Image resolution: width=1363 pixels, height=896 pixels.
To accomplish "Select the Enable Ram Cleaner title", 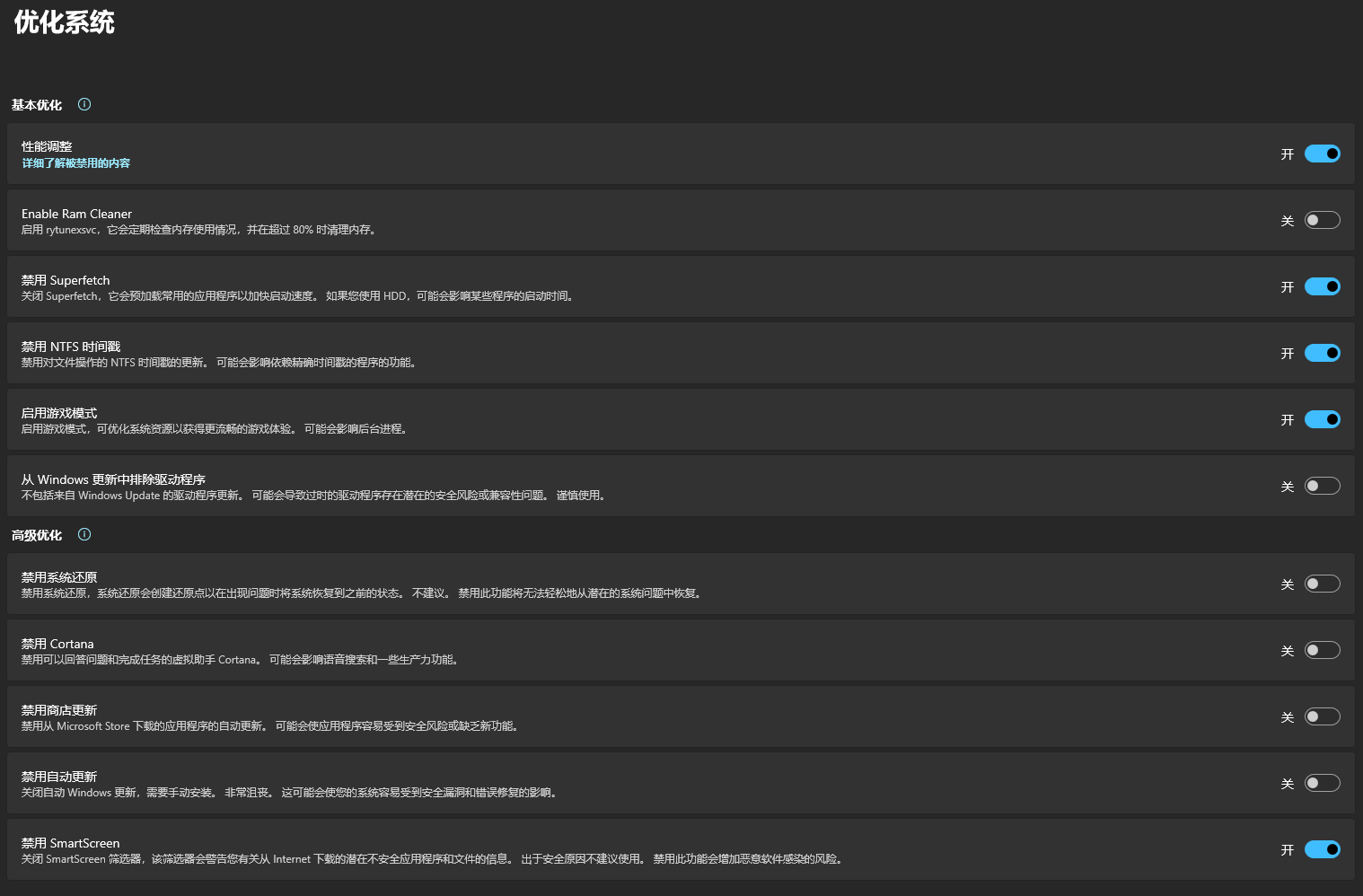I will [x=76, y=214].
